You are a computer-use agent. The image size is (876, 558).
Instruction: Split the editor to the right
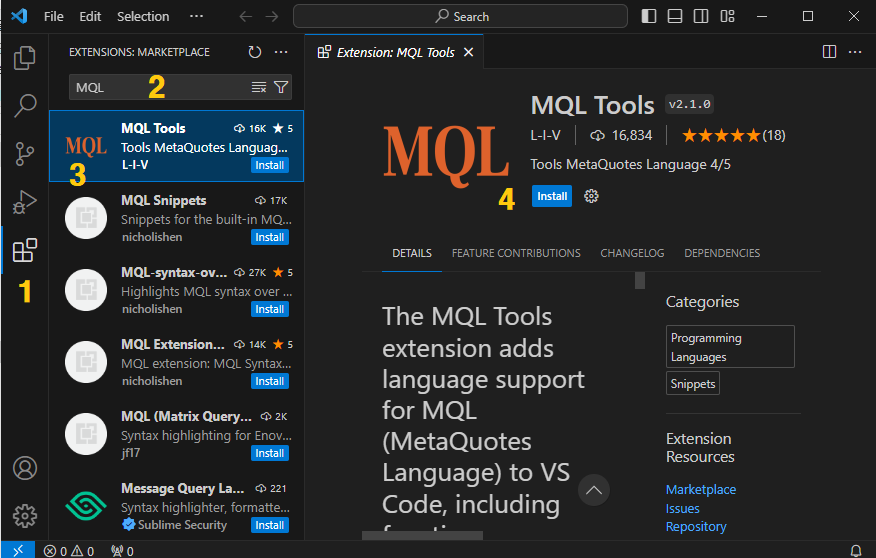click(x=830, y=52)
